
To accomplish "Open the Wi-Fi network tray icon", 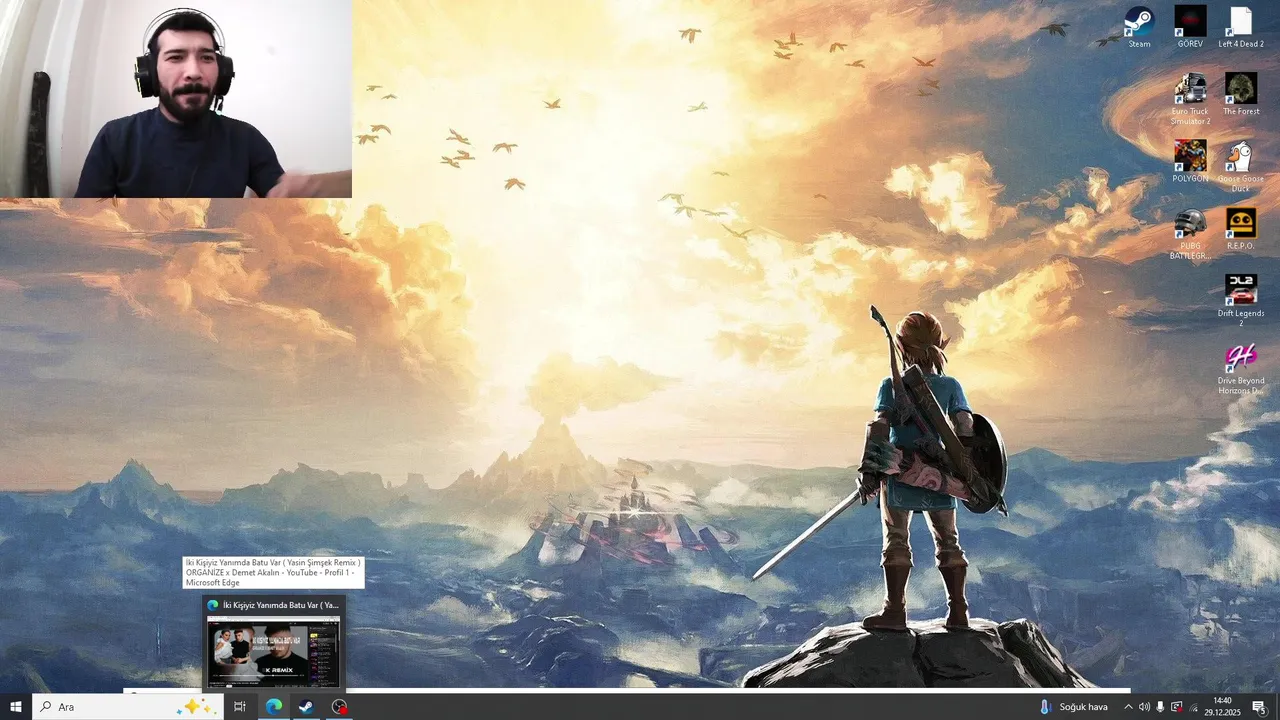I will [x=1193, y=707].
